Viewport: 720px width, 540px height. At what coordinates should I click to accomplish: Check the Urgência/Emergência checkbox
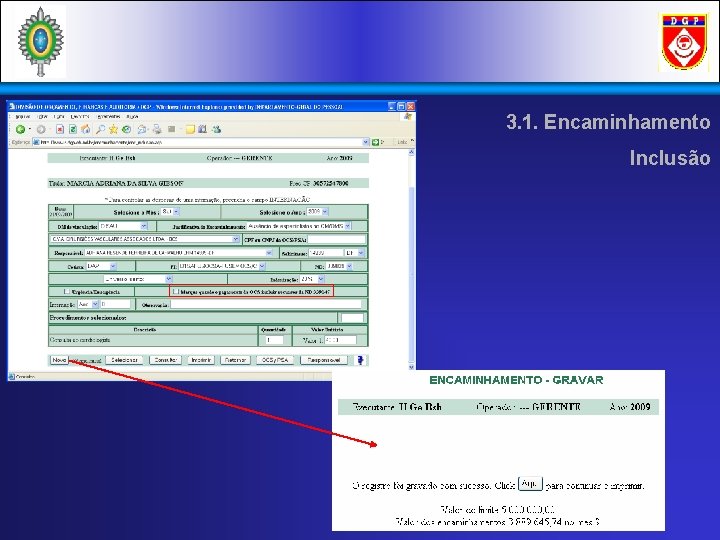(x=67, y=292)
